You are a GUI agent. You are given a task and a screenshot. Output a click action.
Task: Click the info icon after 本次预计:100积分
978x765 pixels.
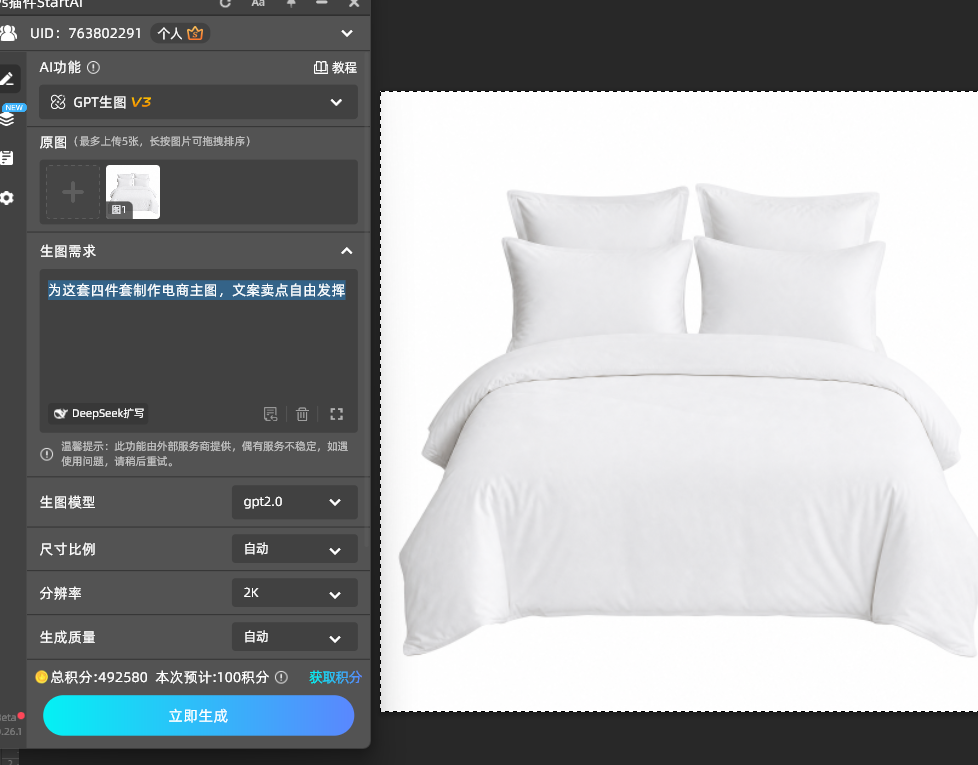tap(281, 677)
